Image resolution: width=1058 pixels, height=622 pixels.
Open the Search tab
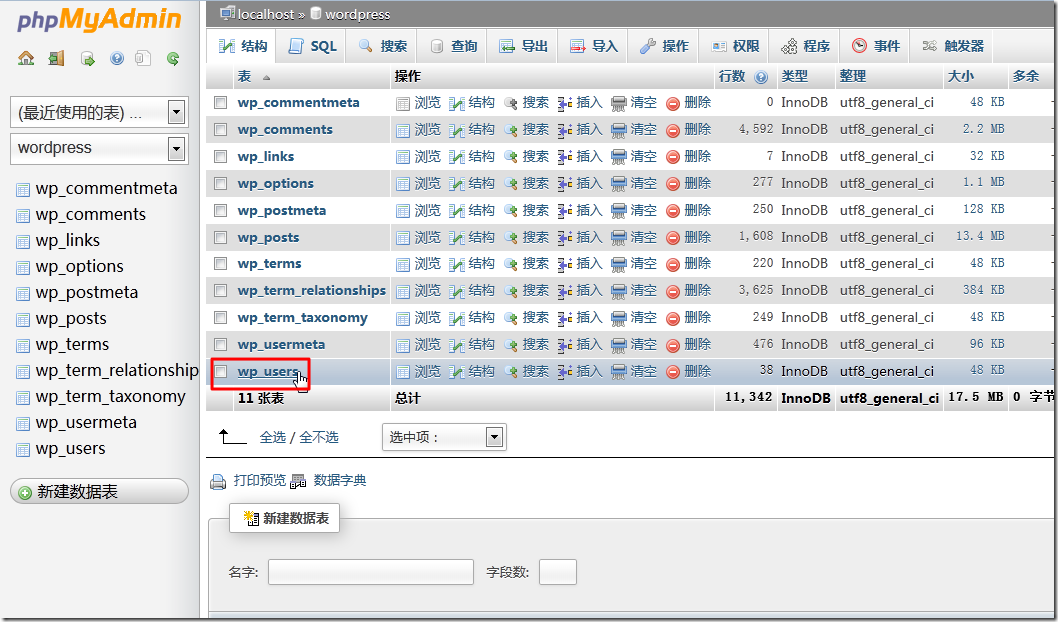383,46
